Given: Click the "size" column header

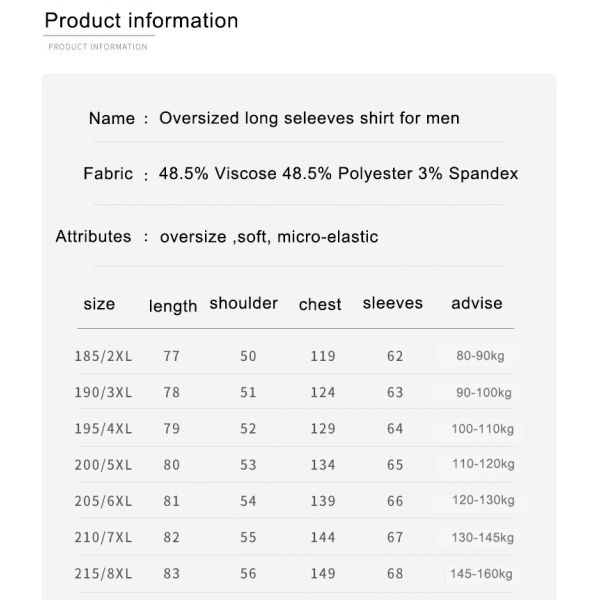Looking at the screenshot, I should [99, 304].
